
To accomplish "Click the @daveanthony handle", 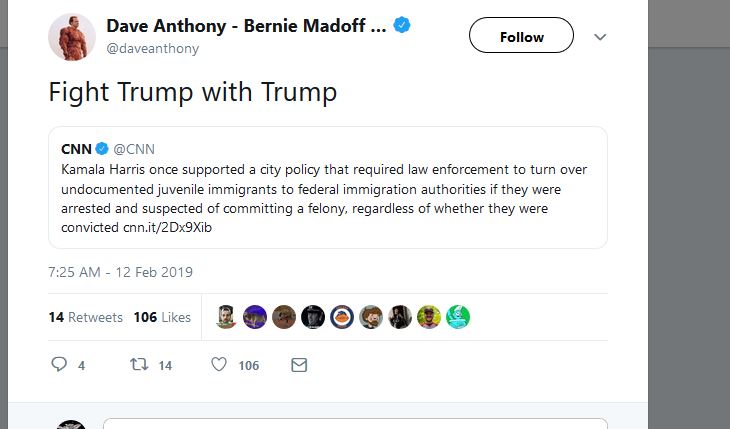I will (152, 48).
